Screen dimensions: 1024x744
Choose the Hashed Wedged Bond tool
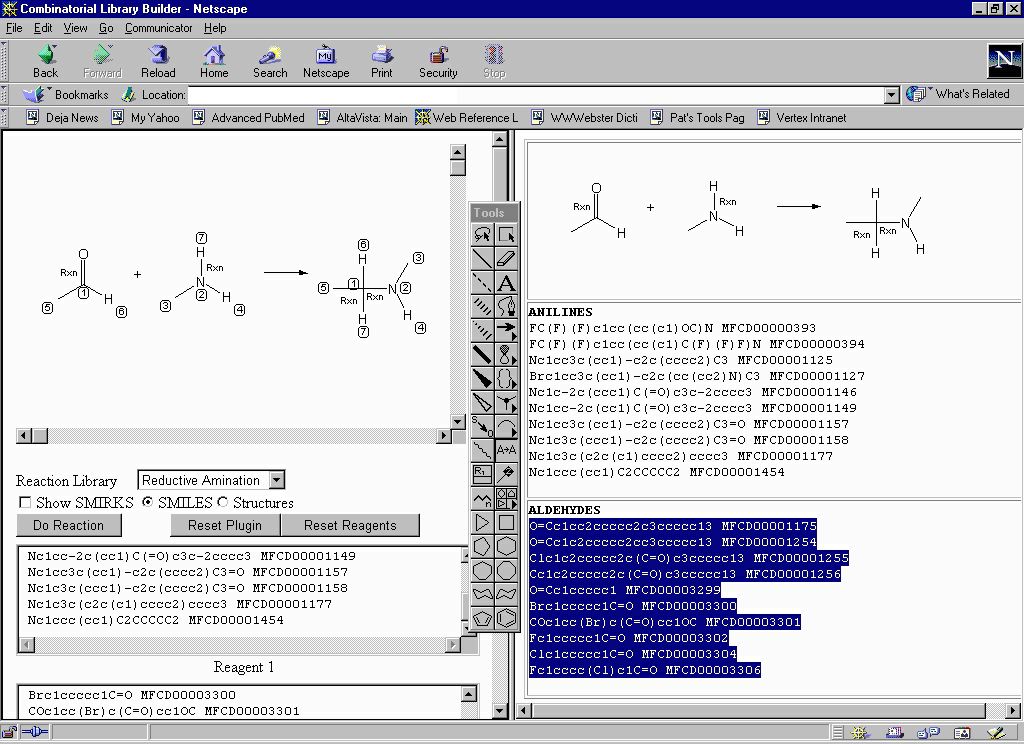click(482, 331)
